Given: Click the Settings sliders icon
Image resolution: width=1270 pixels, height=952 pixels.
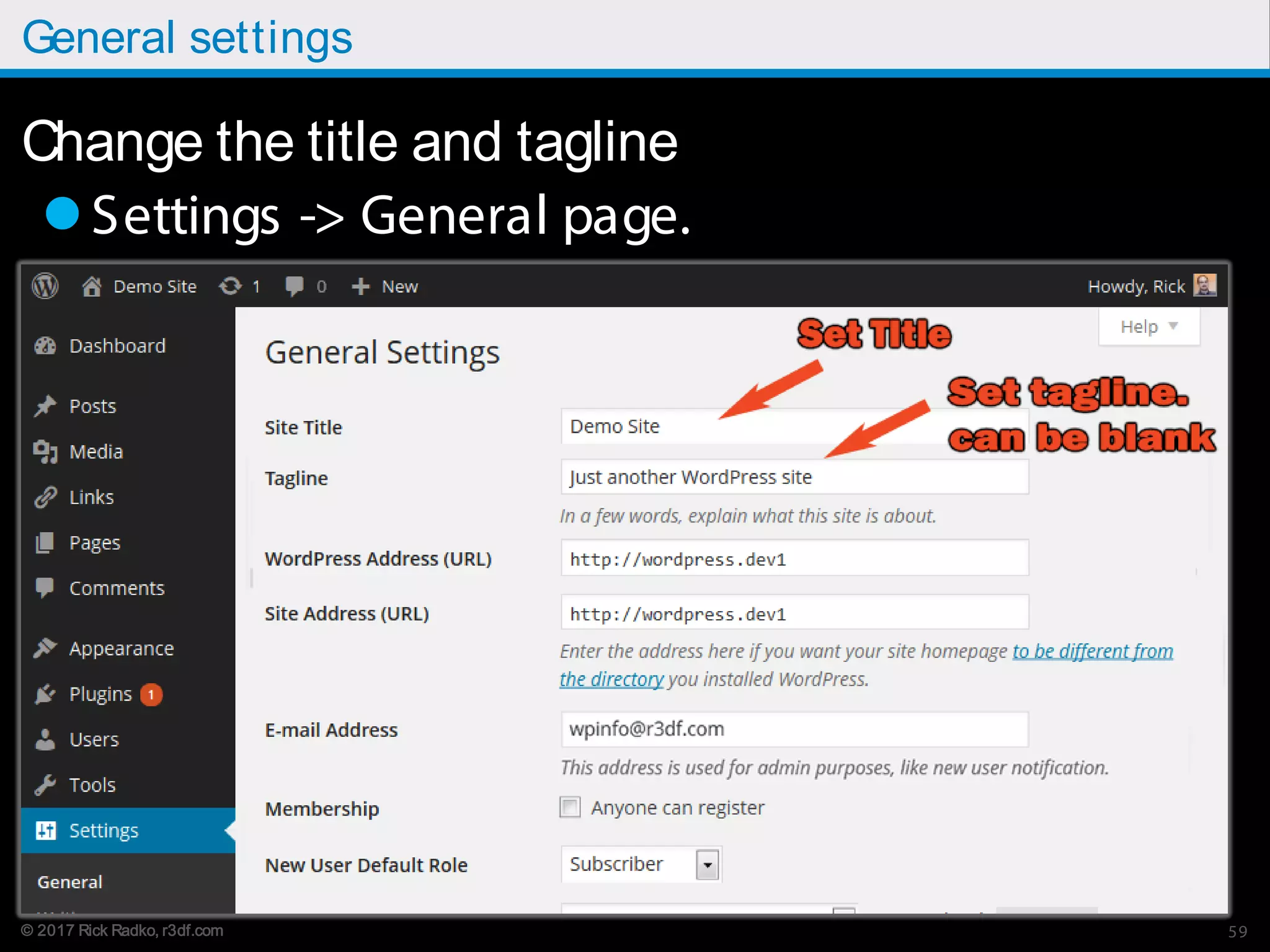Looking at the screenshot, I should pyautogui.click(x=45, y=831).
